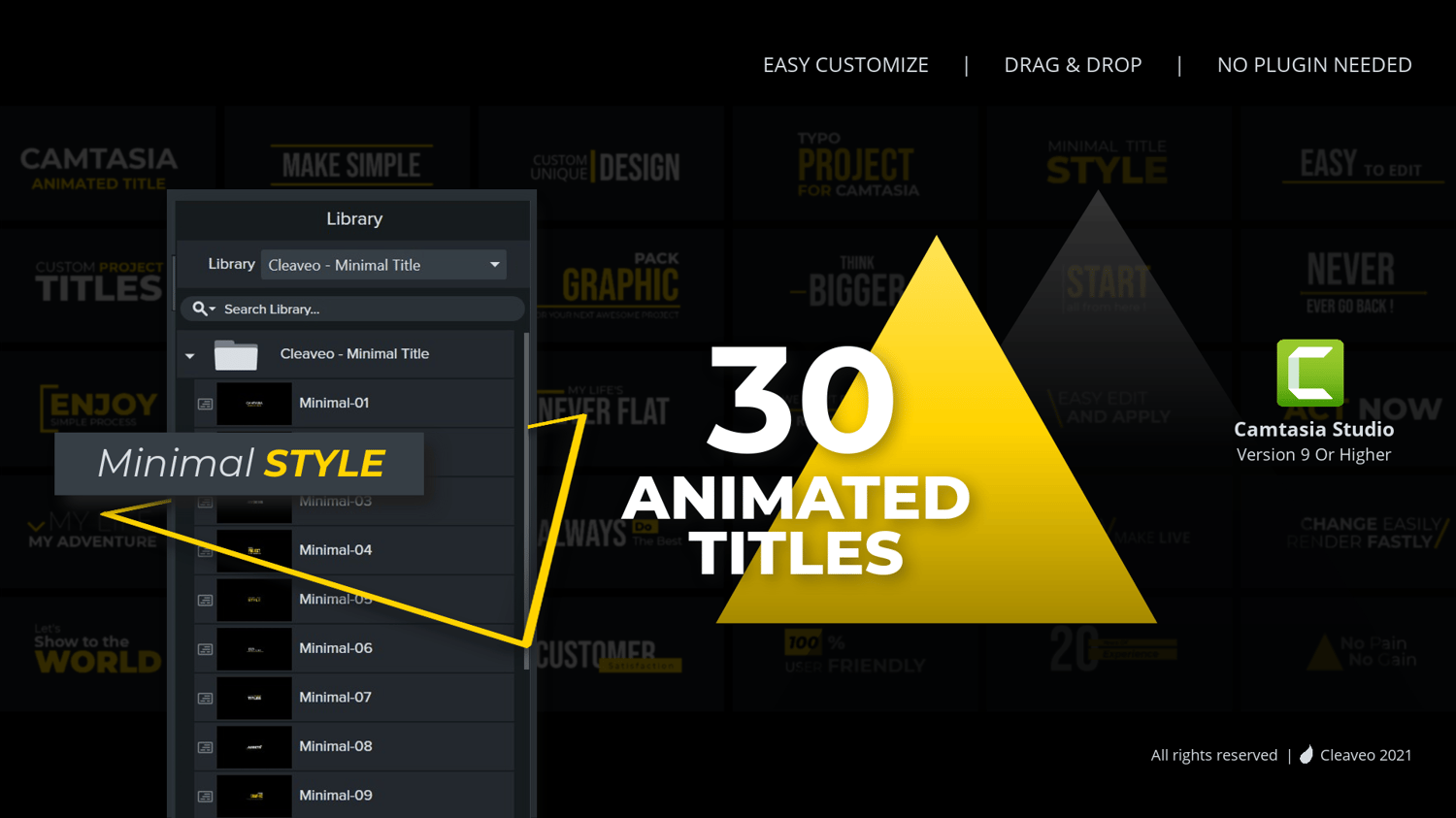Select the Minimal-04 preview thumbnail
Viewport: 1456px width, 818px height.
(x=254, y=550)
